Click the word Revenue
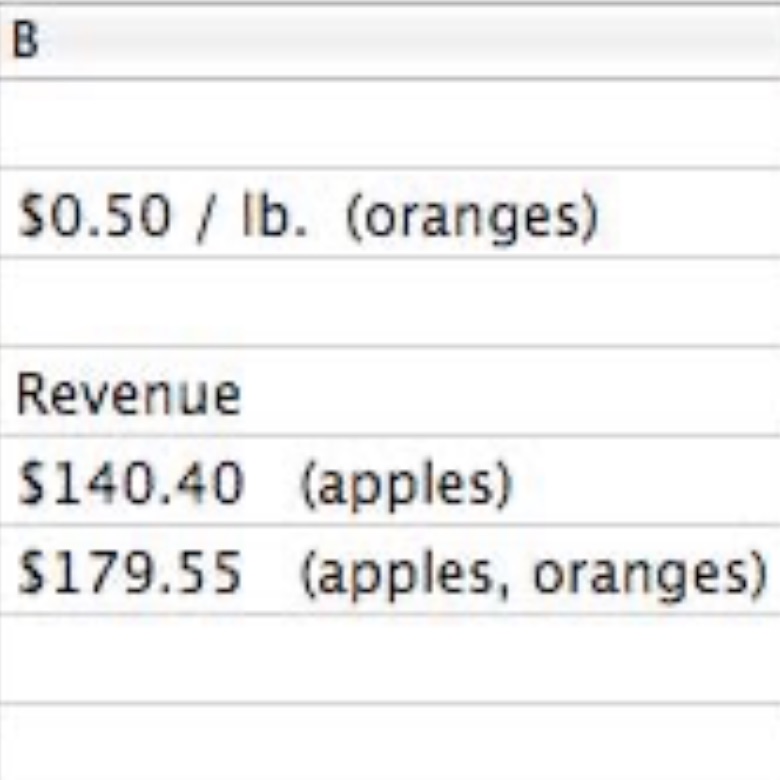 tap(128, 394)
